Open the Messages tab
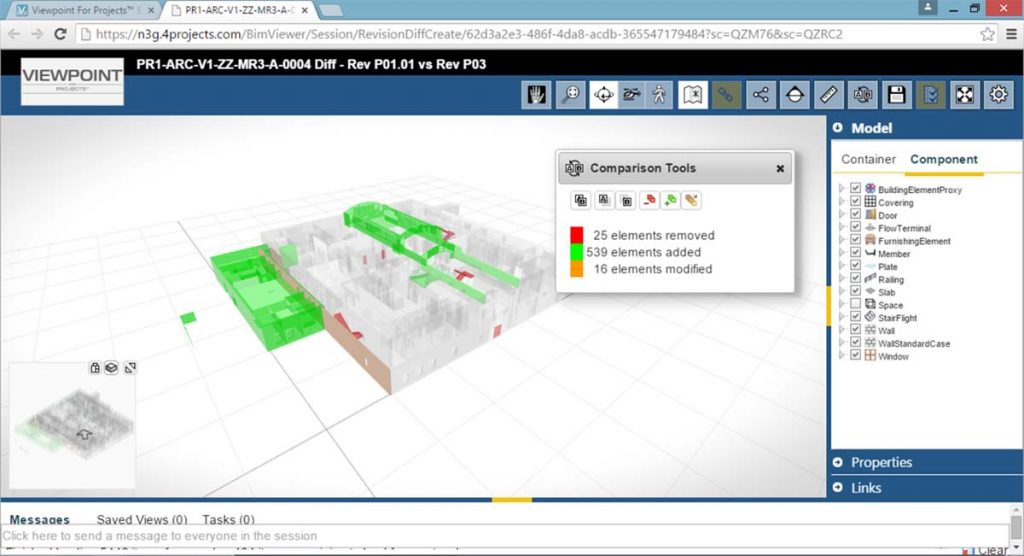This screenshot has width=1024, height=556. [x=39, y=519]
